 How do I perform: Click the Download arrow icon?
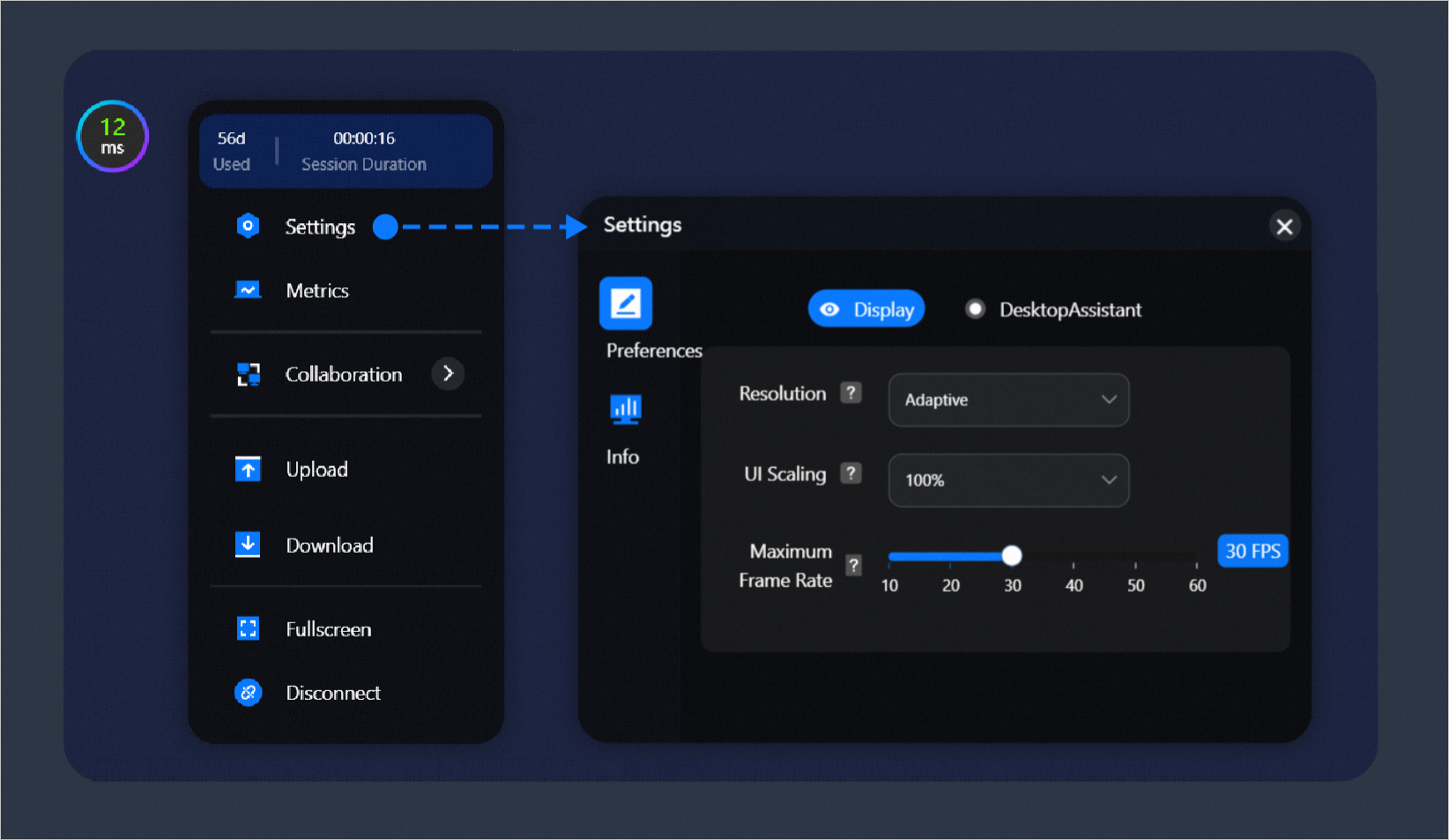[x=248, y=545]
